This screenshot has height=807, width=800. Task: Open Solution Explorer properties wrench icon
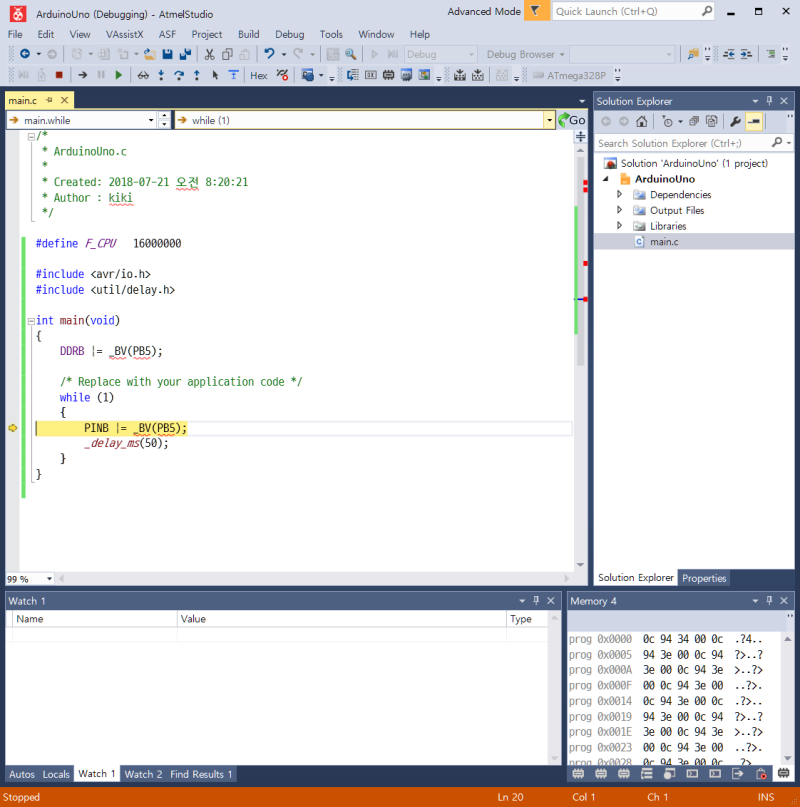pyautogui.click(x=735, y=121)
